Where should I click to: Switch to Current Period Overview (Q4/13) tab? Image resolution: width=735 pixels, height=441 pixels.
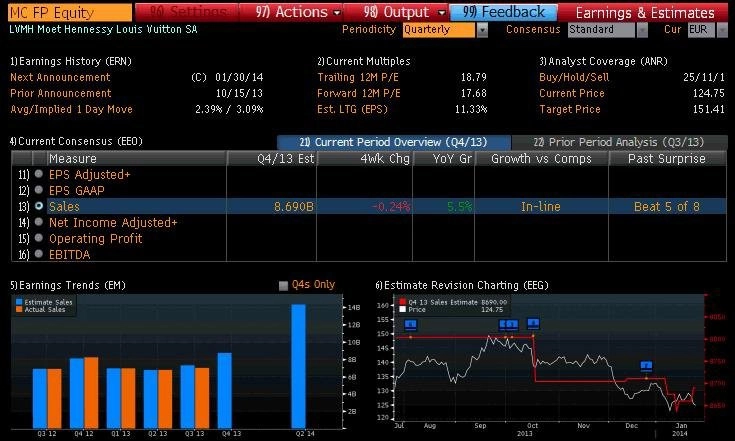click(394, 142)
